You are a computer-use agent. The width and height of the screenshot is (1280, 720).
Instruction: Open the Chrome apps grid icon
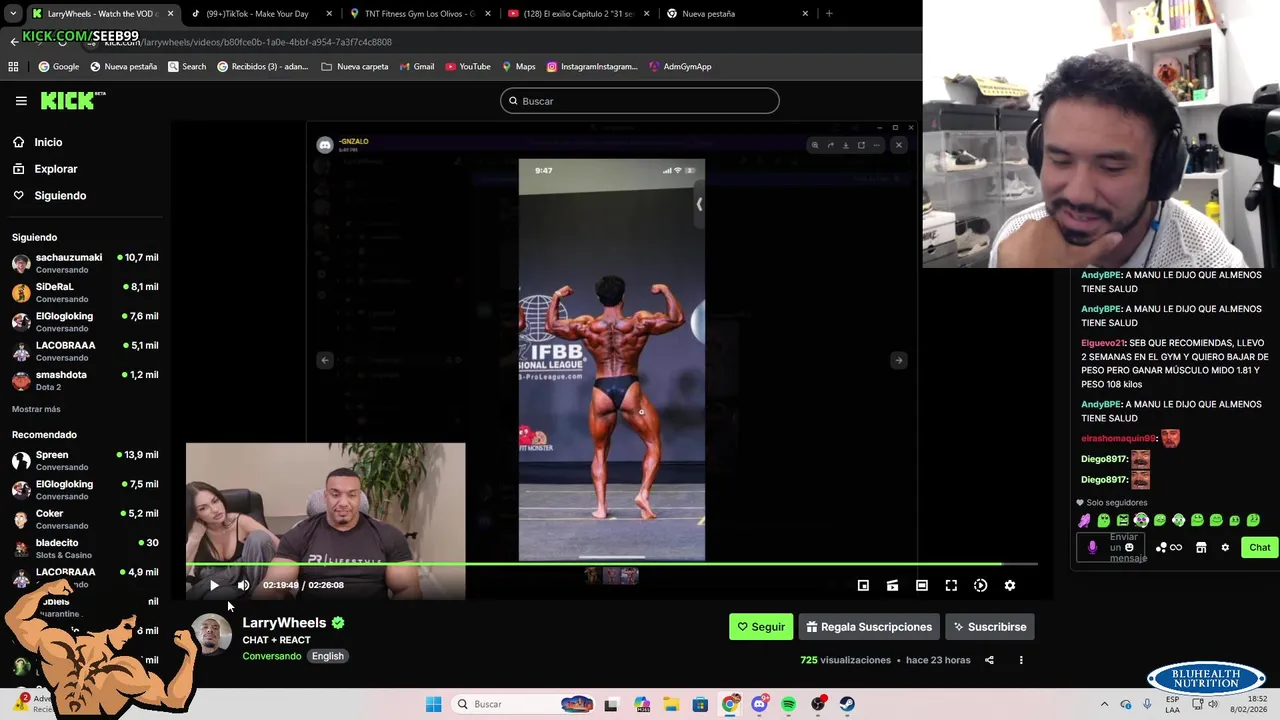13,67
